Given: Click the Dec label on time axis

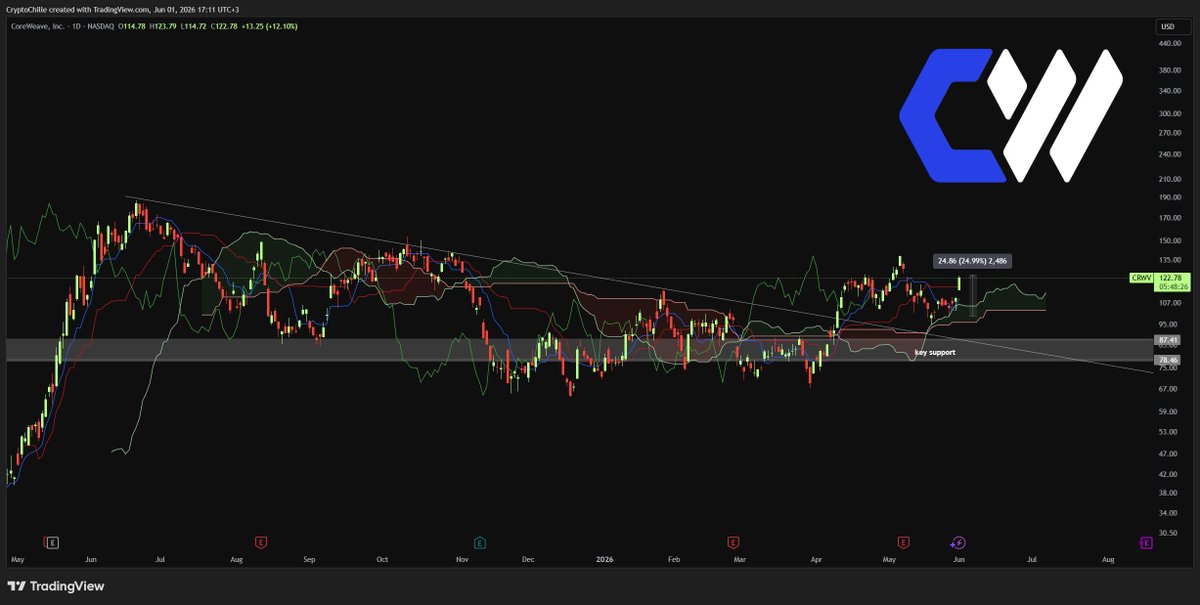Looking at the screenshot, I should tap(529, 558).
